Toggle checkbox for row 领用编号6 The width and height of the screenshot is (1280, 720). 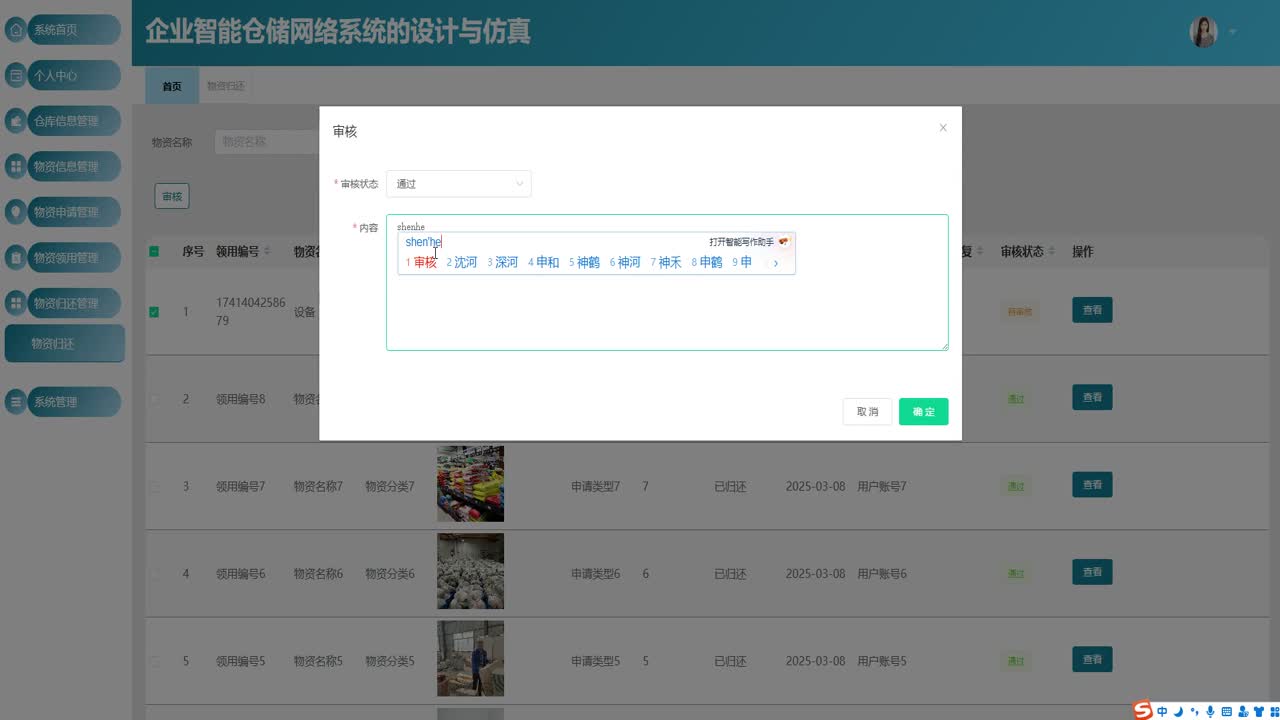(154, 574)
